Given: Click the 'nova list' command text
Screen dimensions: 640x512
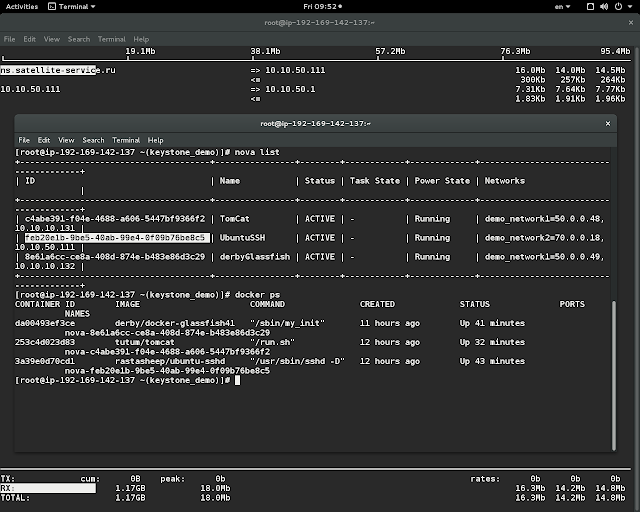Looking at the screenshot, I should 257,152.
